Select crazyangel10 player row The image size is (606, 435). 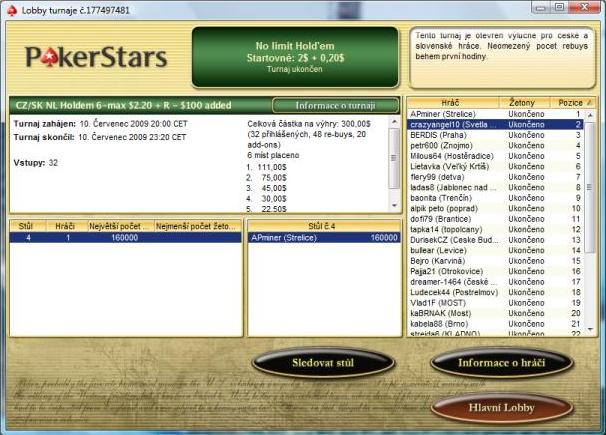click(495, 124)
